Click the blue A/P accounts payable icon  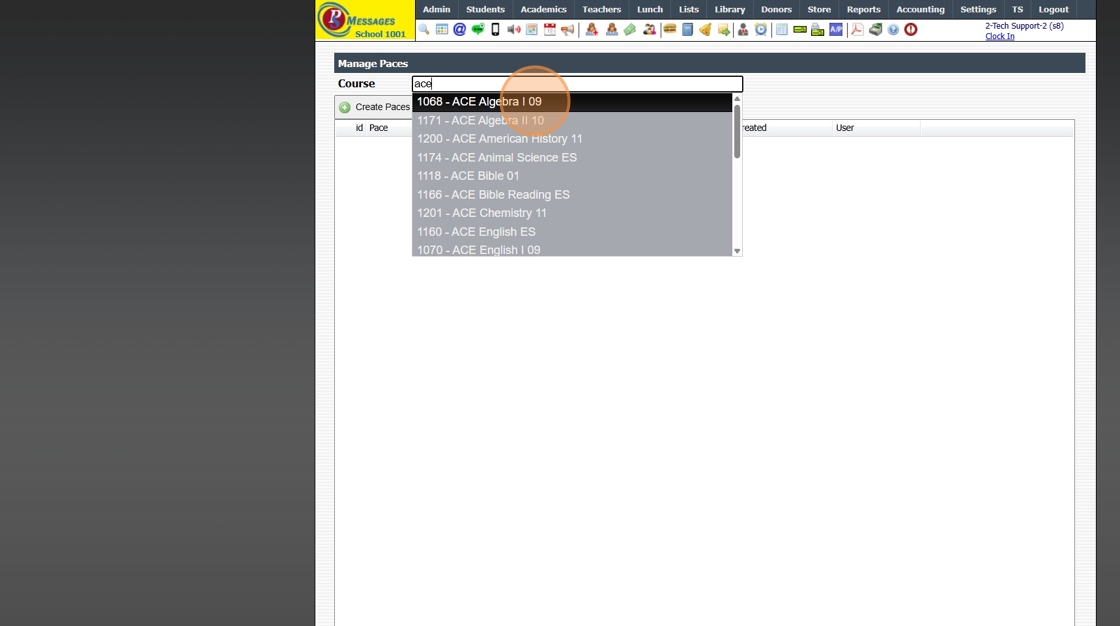(x=836, y=29)
